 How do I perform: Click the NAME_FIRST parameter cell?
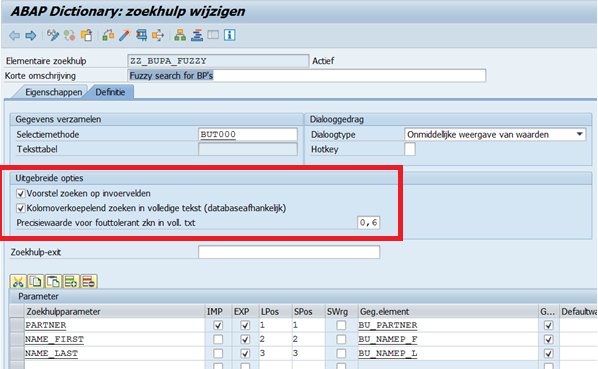coord(114,339)
